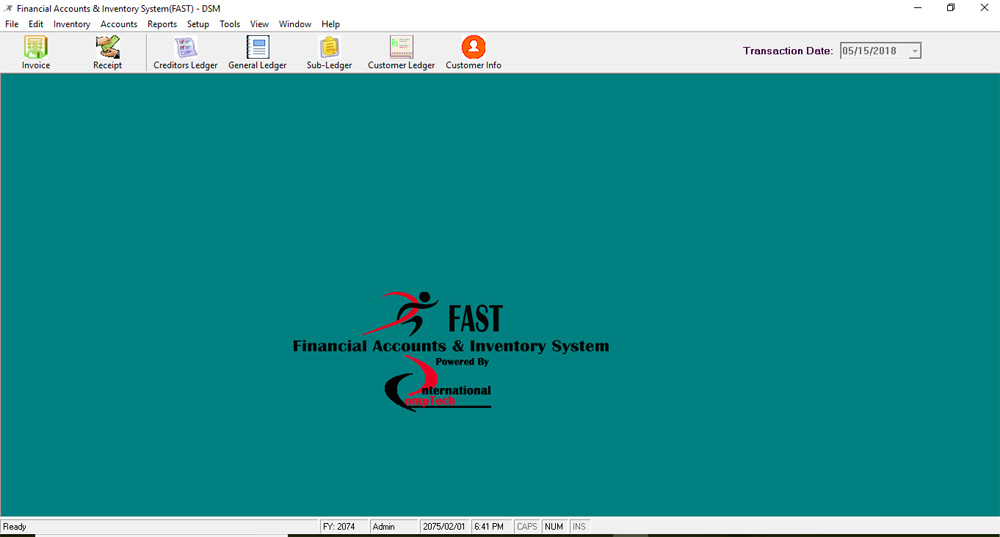Click the 'Ready' status bar text
This screenshot has width=1000, height=537.
(15, 527)
